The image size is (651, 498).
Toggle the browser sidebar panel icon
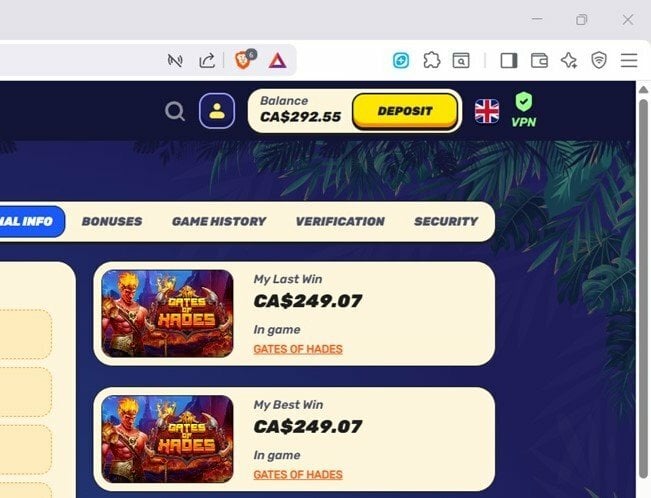pos(509,61)
